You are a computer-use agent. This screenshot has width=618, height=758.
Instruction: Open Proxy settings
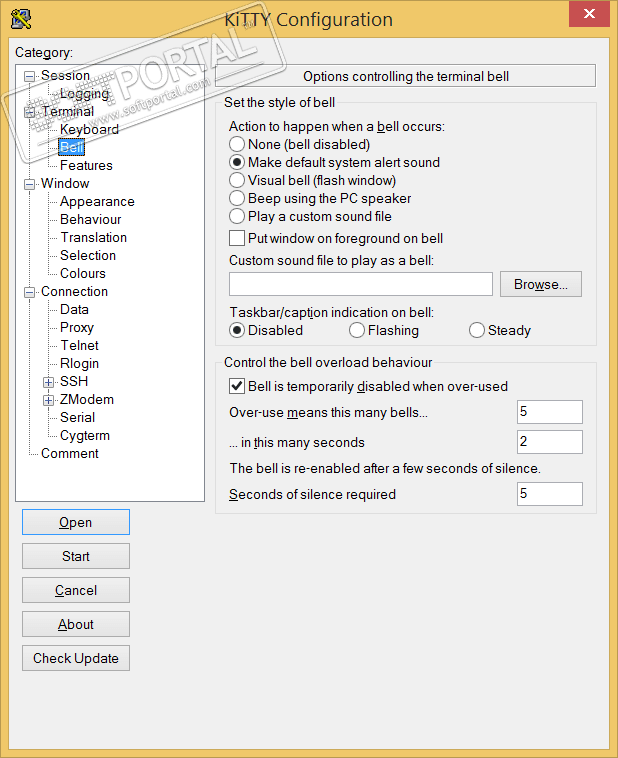(x=76, y=327)
